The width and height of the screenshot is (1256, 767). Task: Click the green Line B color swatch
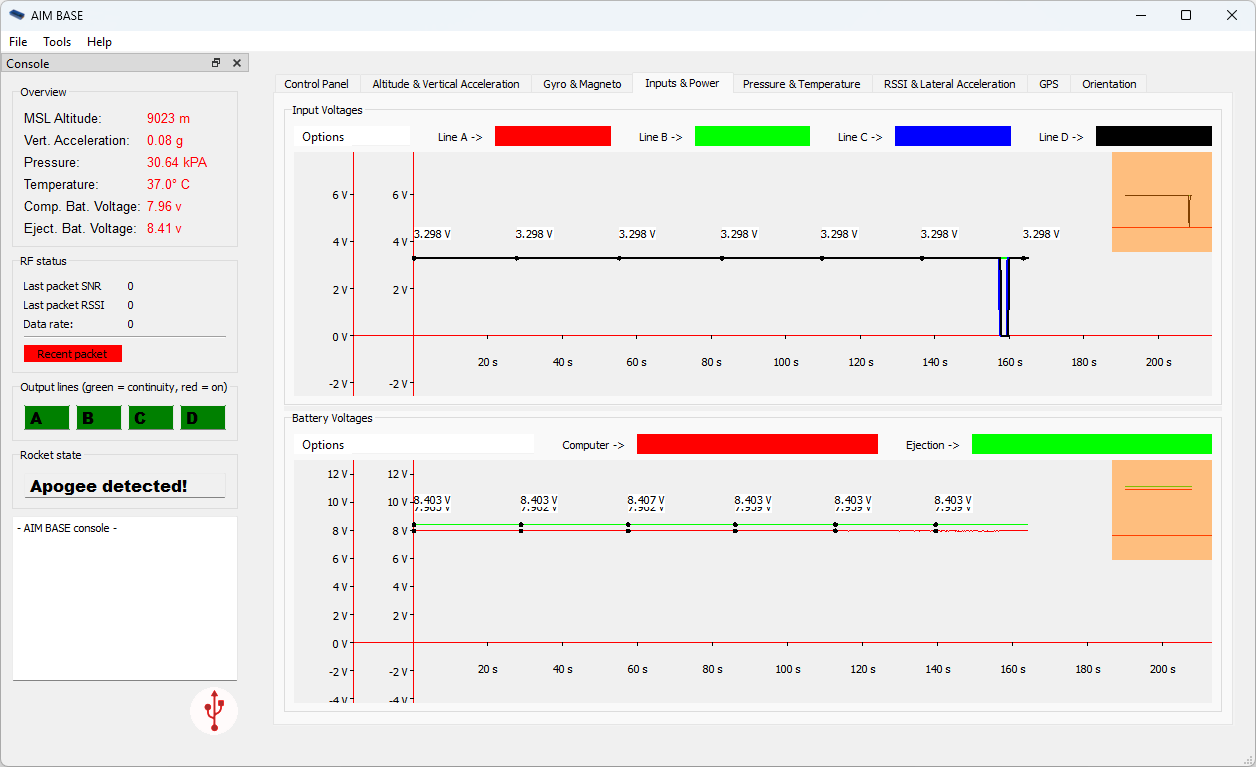click(753, 136)
